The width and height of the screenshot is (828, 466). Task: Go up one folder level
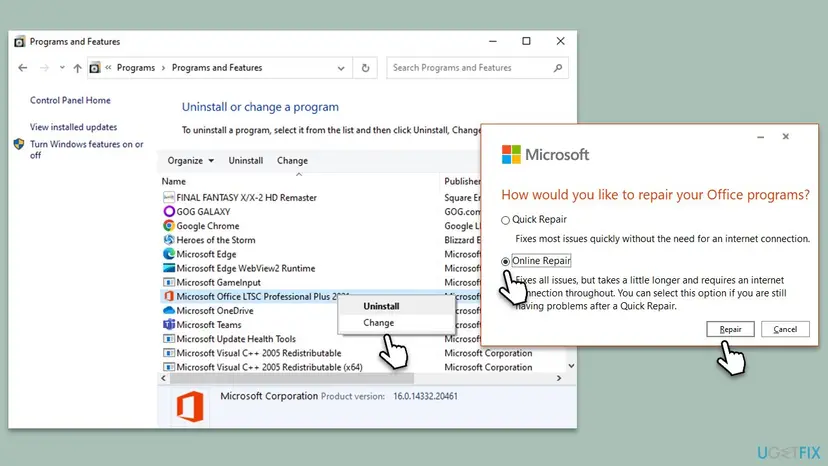tap(78, 68)
